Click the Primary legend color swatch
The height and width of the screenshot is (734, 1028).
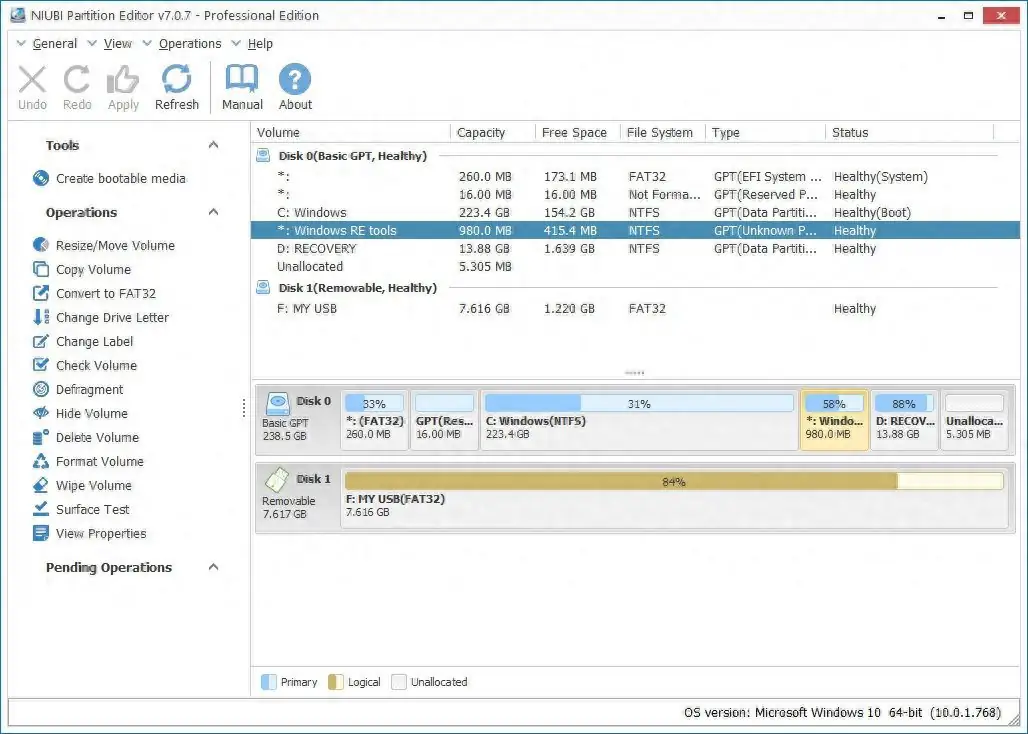point(266,682)
